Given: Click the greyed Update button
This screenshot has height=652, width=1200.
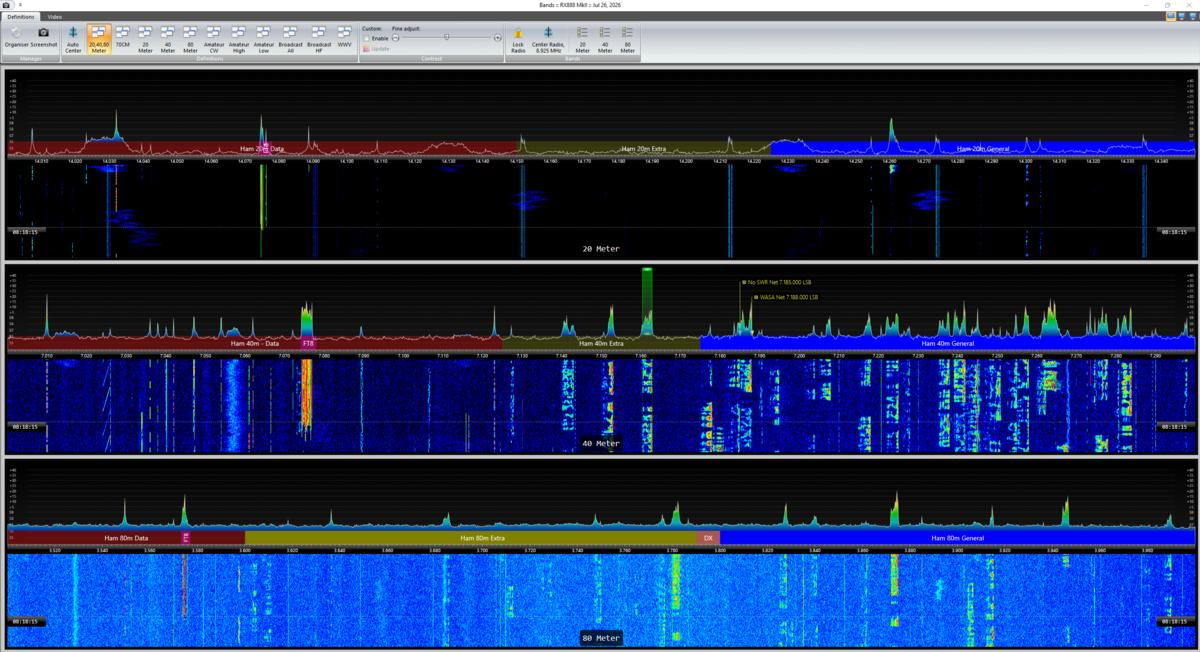Looking at the screenshot, I should pyautogui.click(x=376, y=48).
